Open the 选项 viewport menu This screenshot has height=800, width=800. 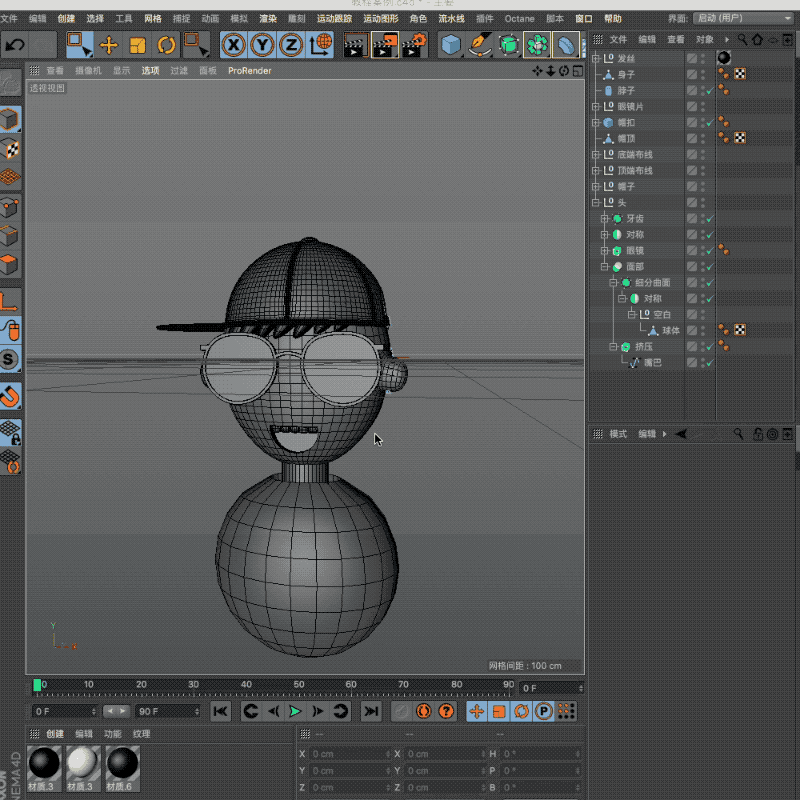pyautogui.click(x=150, y=71)
